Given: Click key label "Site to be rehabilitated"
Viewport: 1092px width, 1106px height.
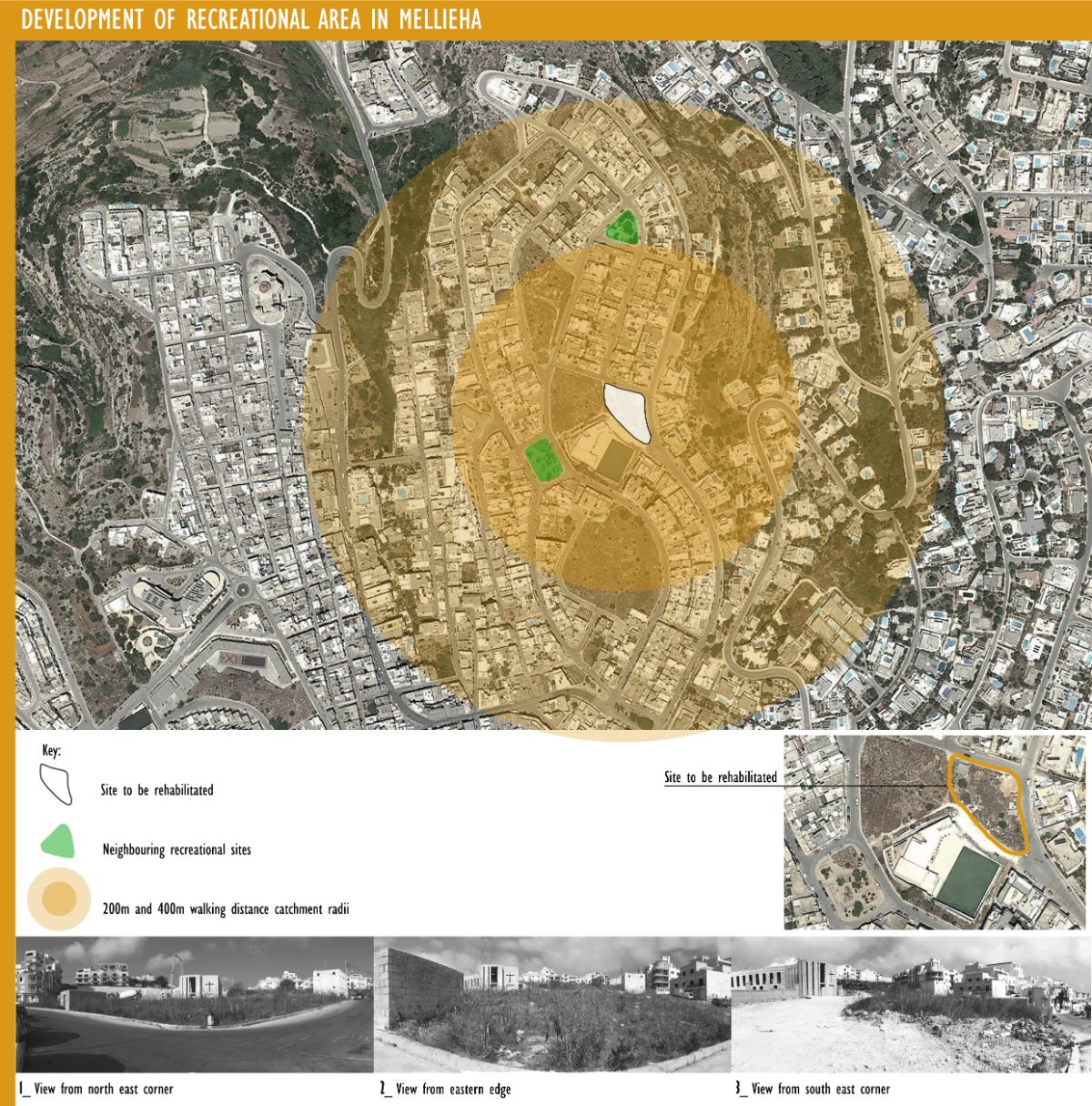Looking at the screenshot, I should [x=157, y=790].
